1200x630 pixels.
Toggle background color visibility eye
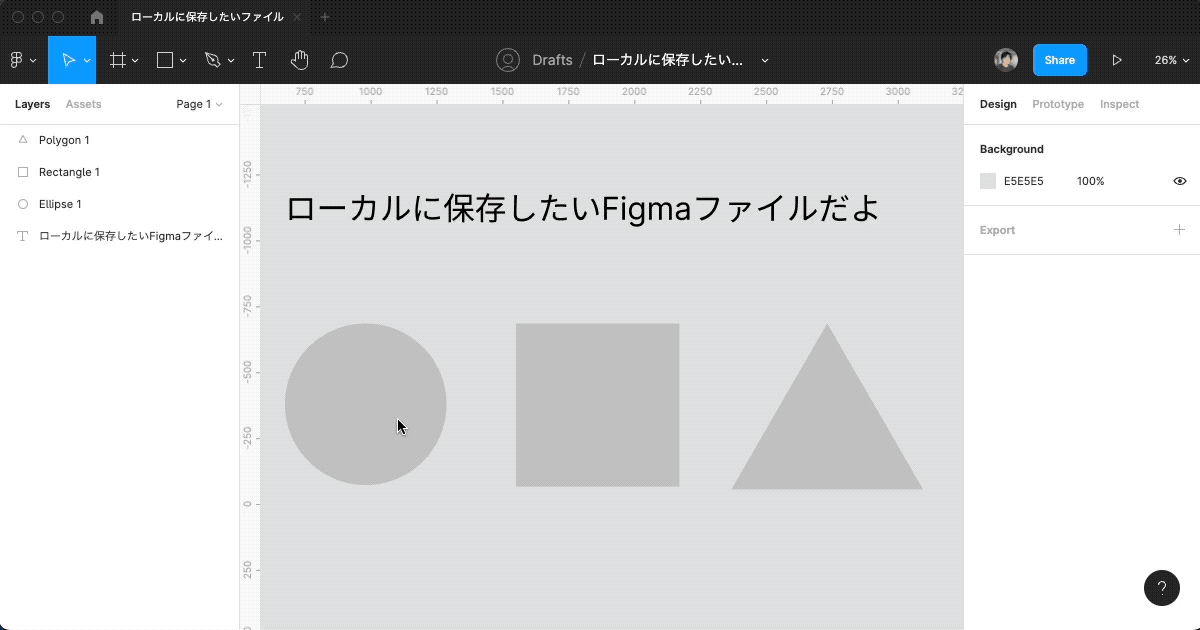pyautogui.click(x=1179, y=181)
